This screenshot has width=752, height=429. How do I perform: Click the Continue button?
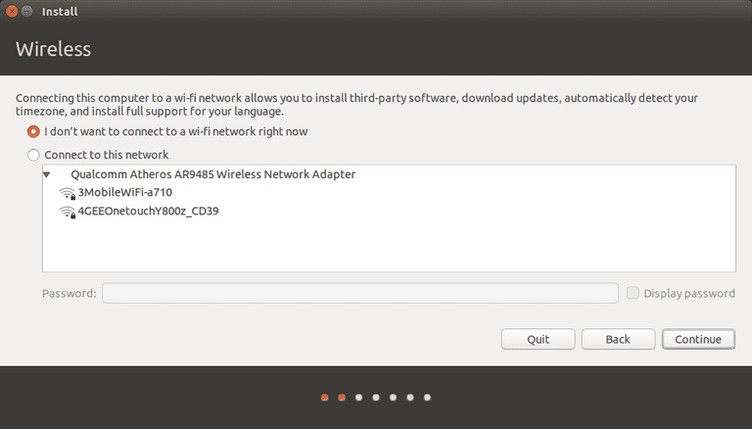pyautogui.click(x=698, y=339)
